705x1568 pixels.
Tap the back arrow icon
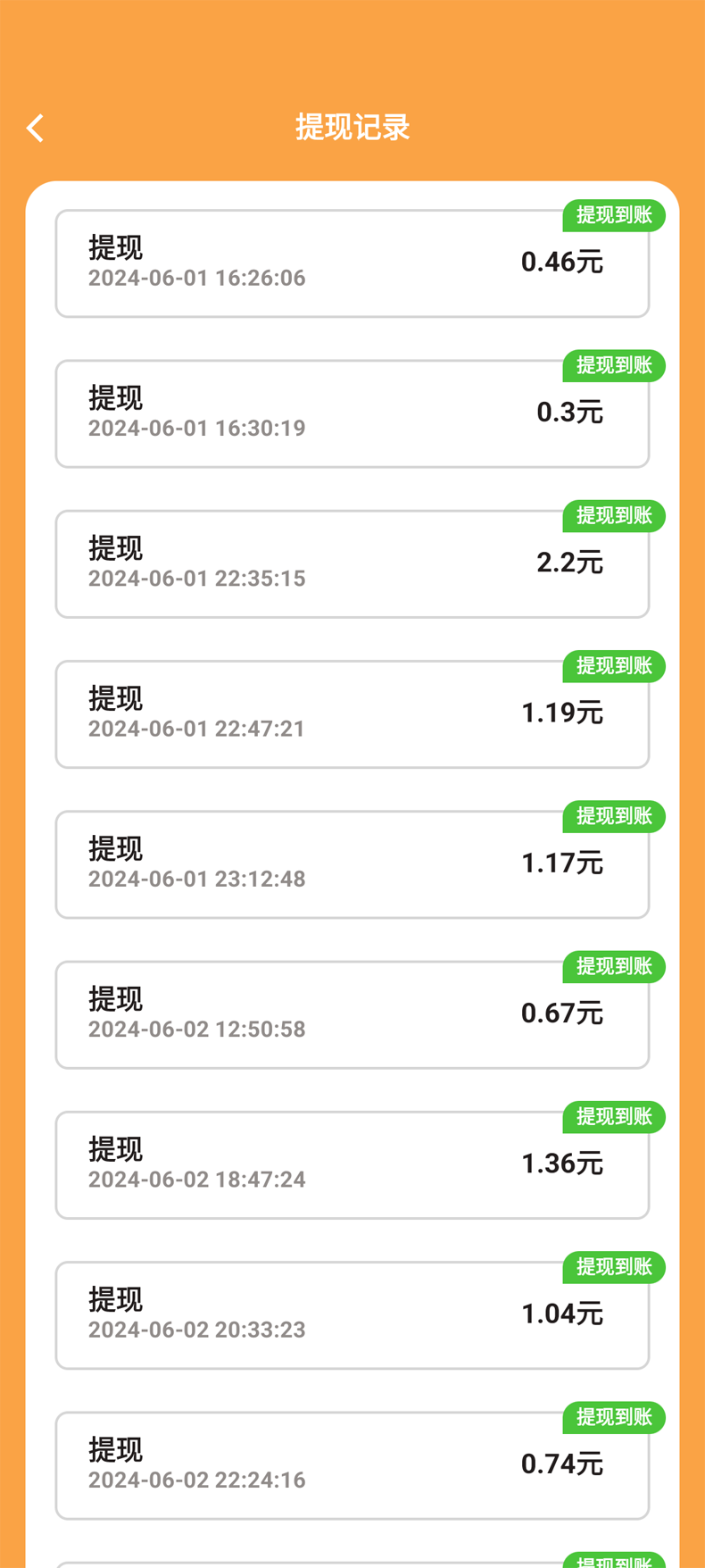pos(35,128)
